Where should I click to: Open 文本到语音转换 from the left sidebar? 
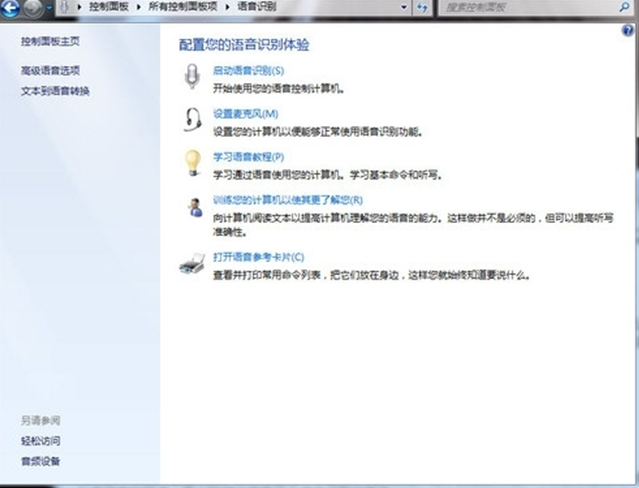coord(55,91)
